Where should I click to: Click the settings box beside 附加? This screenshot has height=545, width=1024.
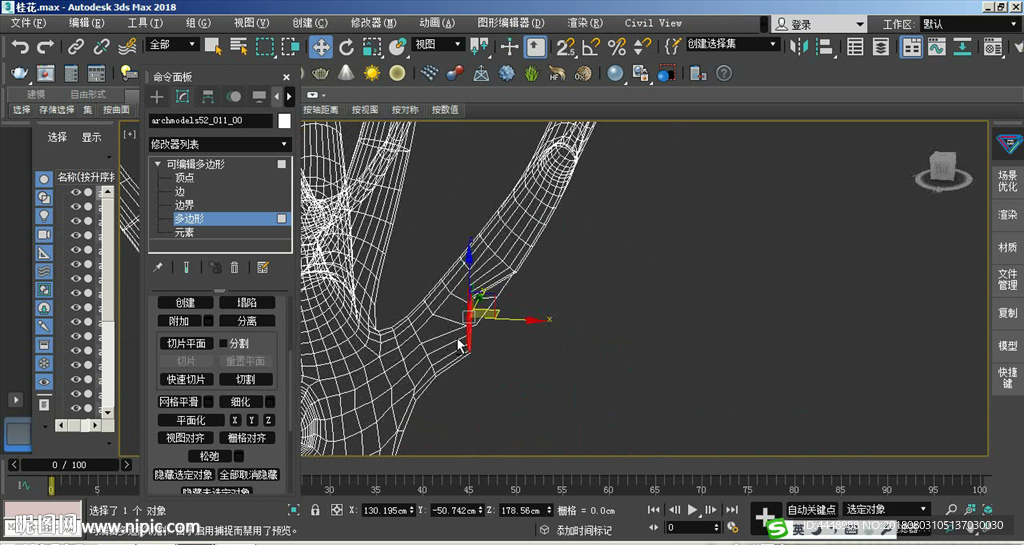click(x=208, y=320)
